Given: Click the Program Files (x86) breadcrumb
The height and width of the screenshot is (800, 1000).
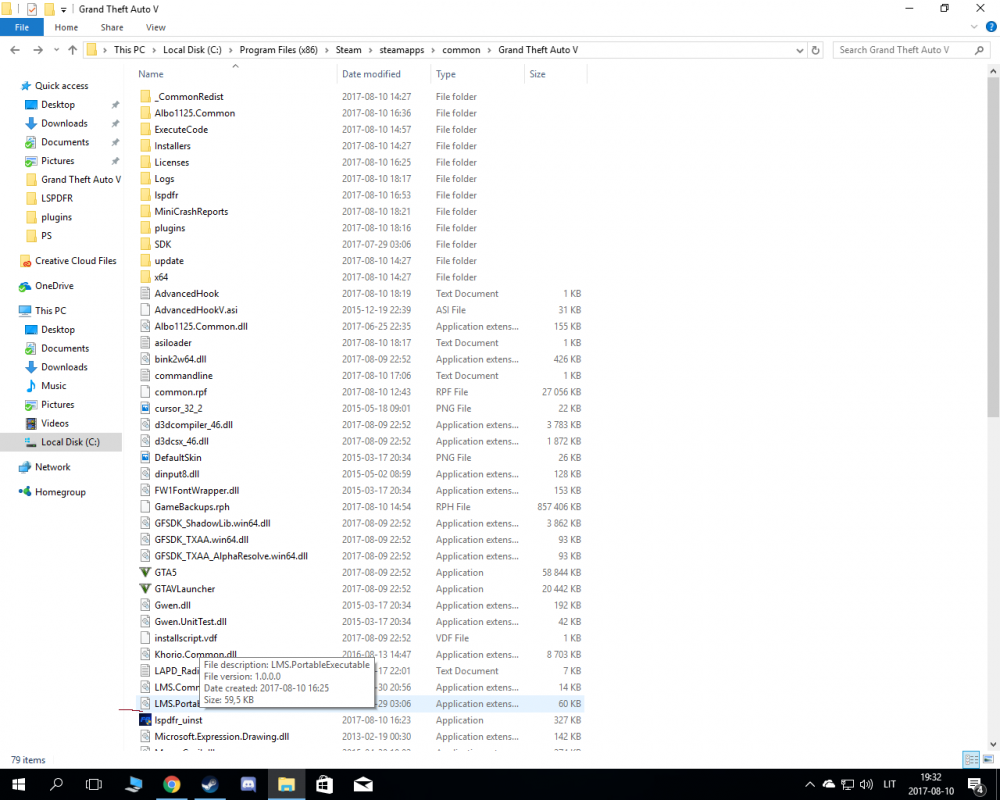Looking at the screenshot, I should tap(279, 50).
